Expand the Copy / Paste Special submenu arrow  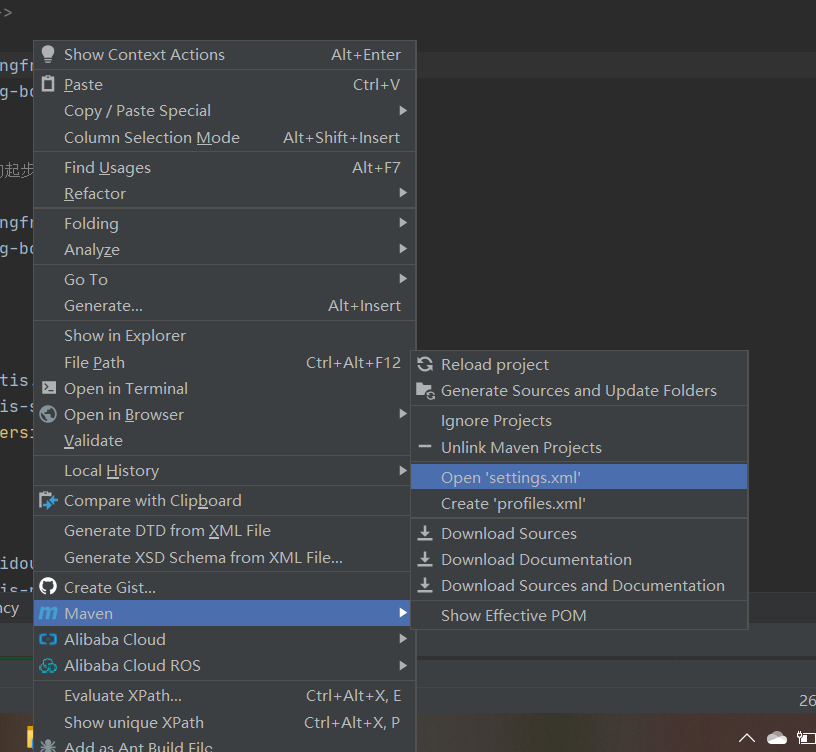pyautogui.click(x=403, y=110)
